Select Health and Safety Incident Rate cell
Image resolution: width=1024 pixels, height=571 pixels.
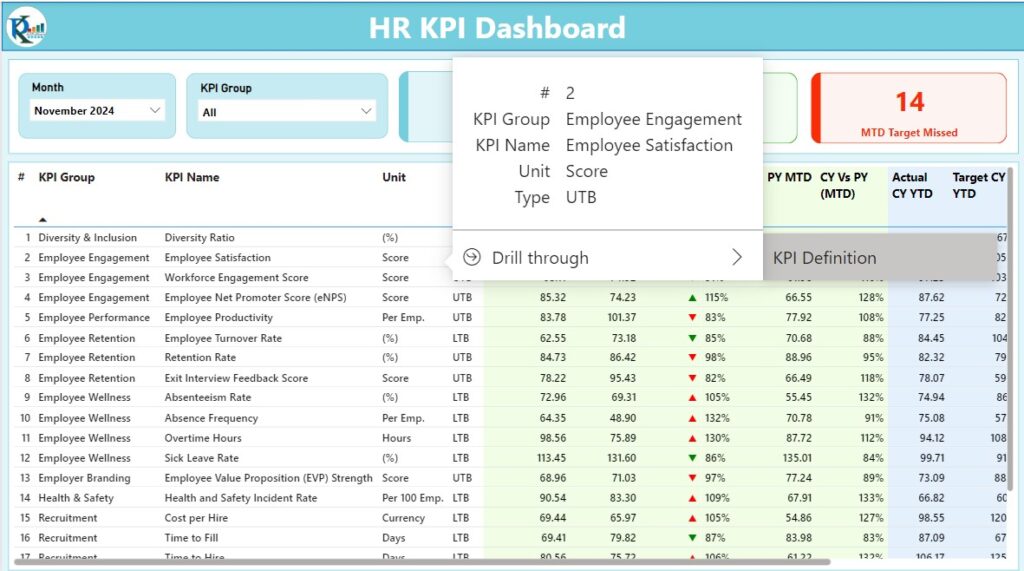pos(241,498)
